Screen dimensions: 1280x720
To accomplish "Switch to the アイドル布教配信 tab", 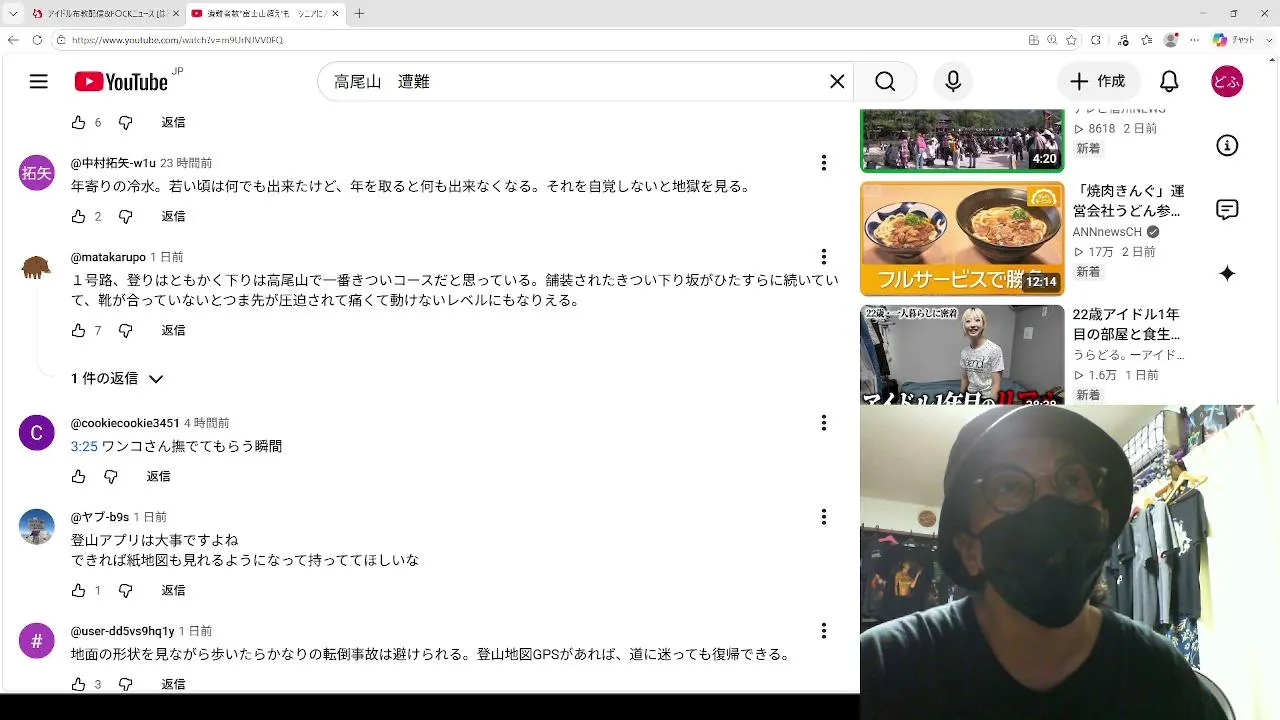I will point(106,13).
